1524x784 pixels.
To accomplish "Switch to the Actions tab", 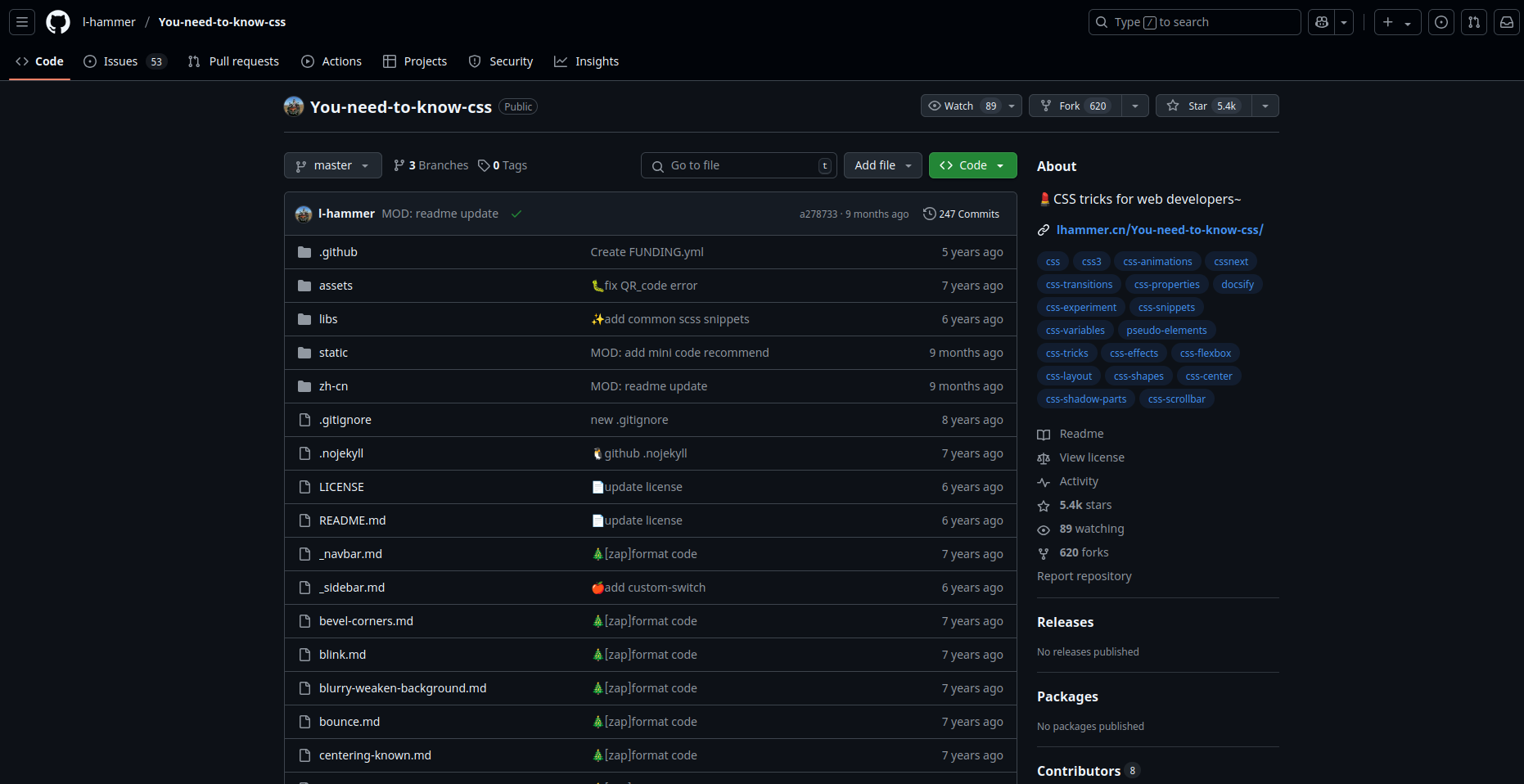I will [331, 61].
